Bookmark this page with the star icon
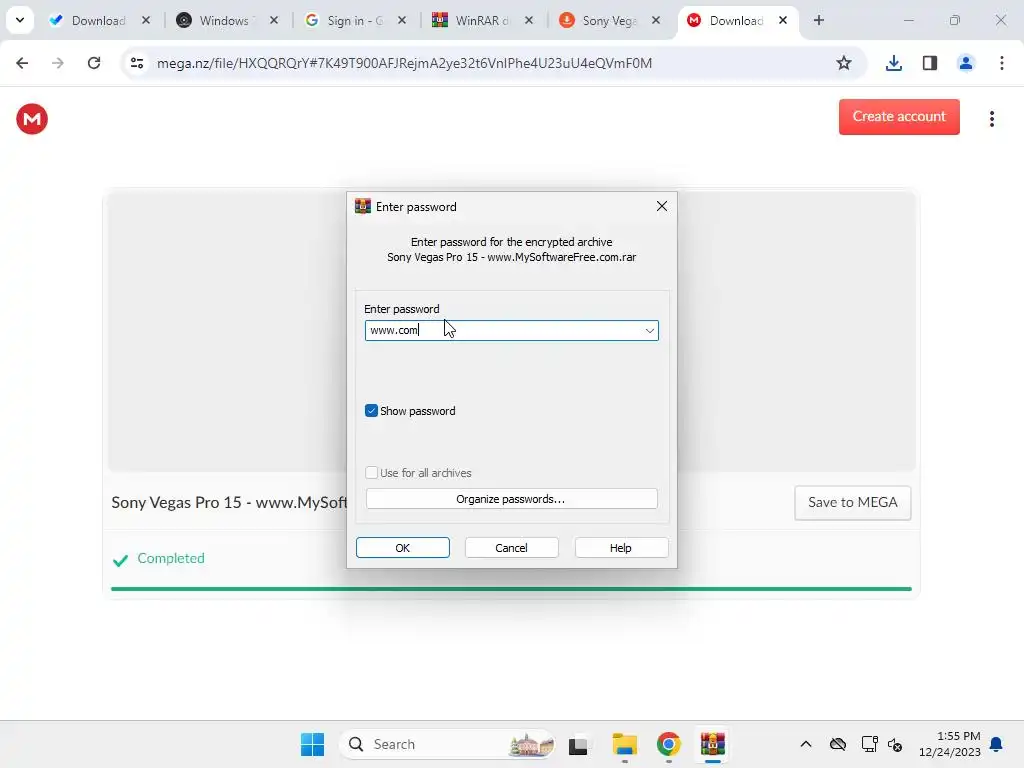 (844, 63)
